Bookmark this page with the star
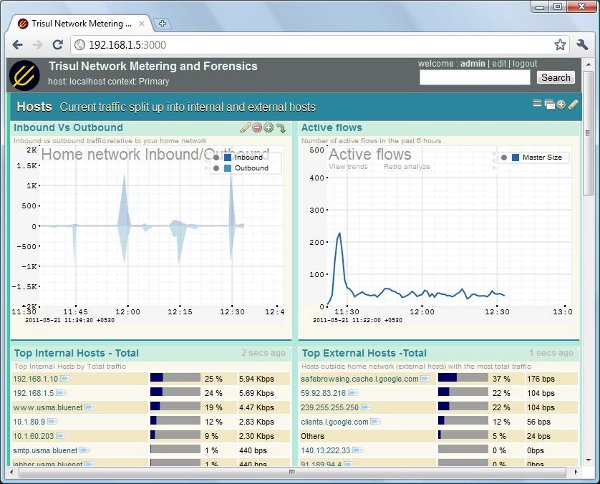This screenshot has width=600, height=484. coord(560,45)
